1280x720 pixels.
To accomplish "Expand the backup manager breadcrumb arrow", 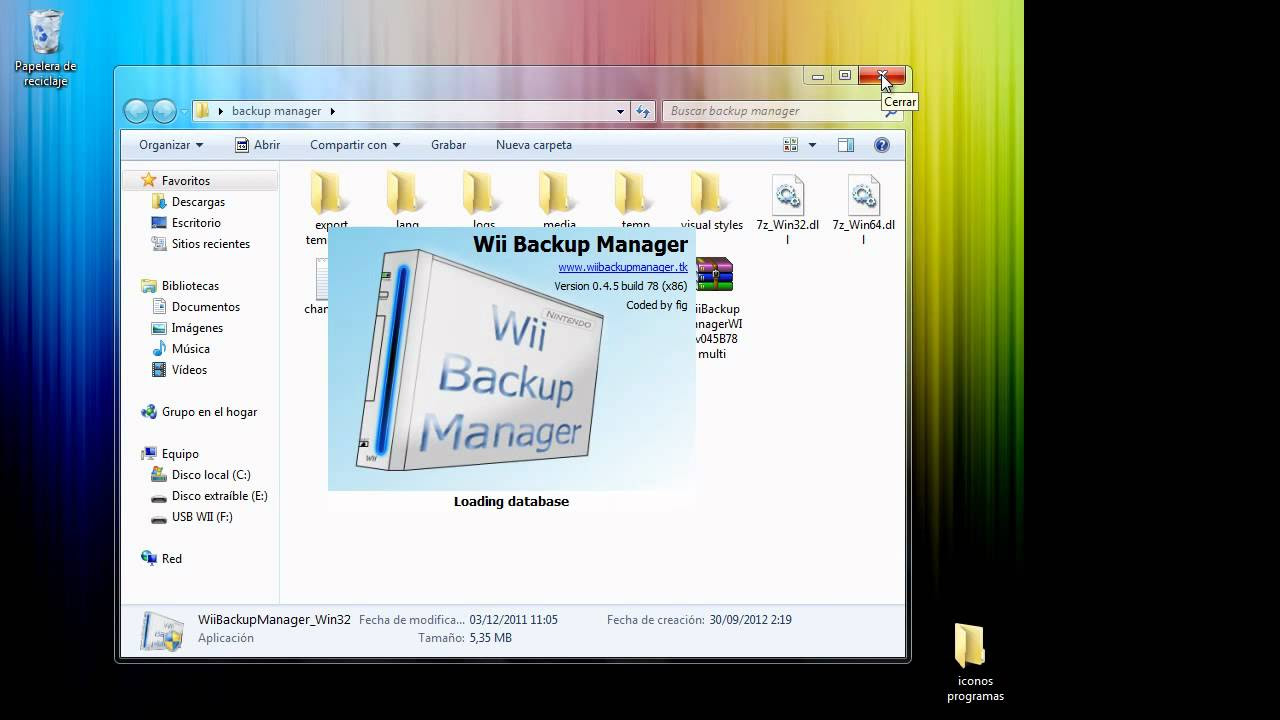I will click(332, 111).
